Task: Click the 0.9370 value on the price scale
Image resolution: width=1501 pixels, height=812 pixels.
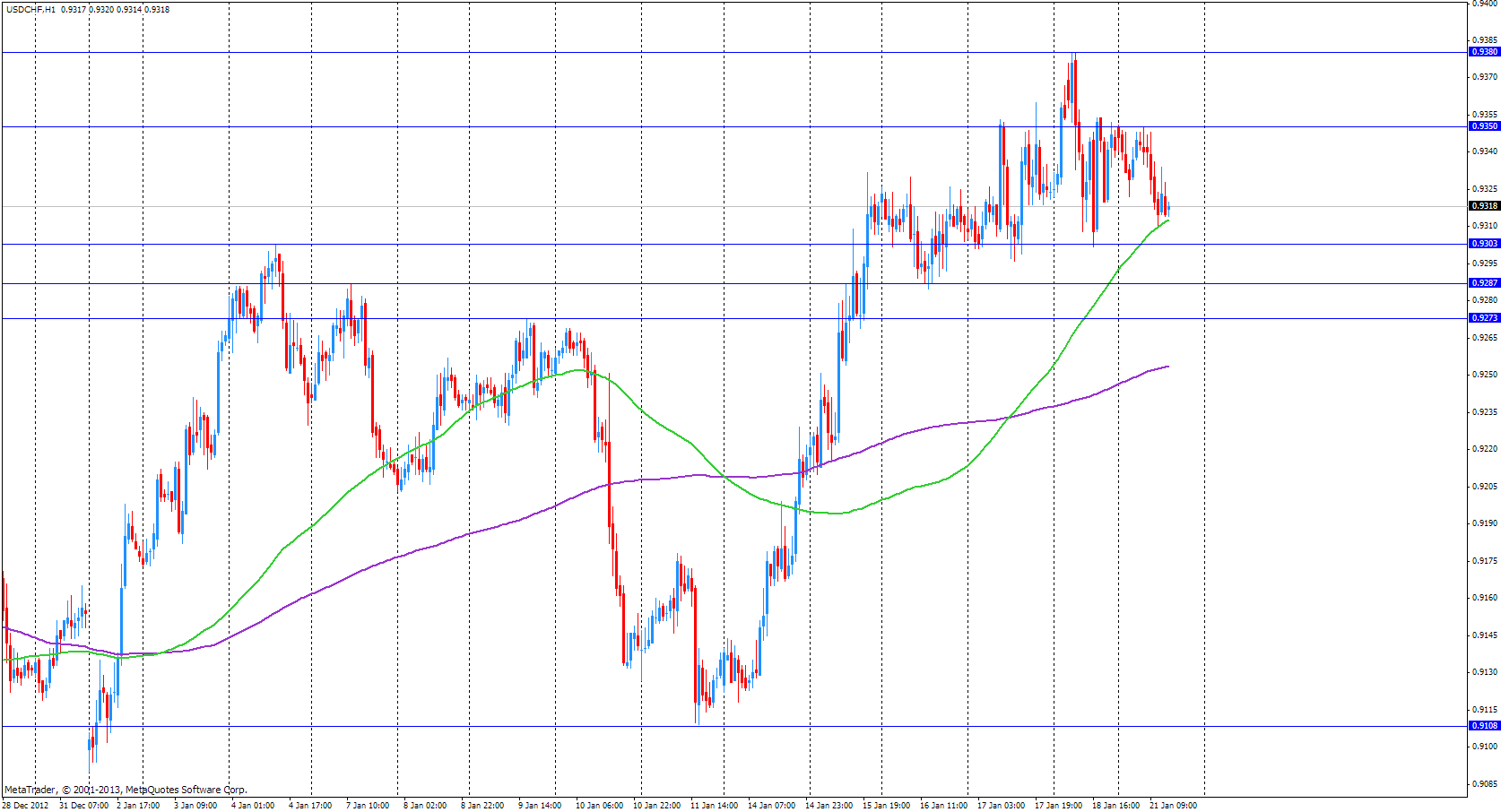Action: pos(1485,77)
